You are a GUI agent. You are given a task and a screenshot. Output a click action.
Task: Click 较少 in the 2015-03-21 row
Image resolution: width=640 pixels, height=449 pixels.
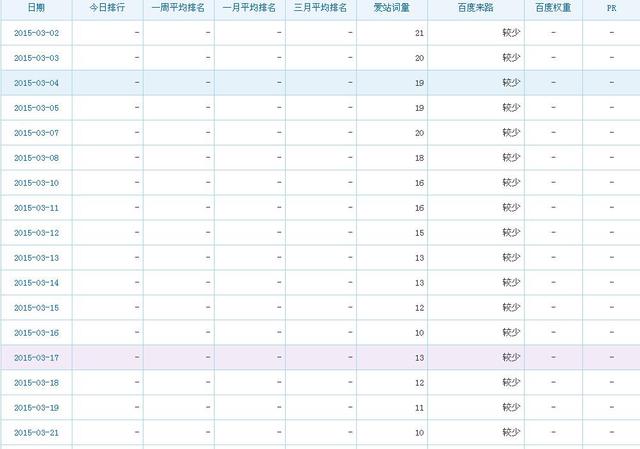[x=511, y=432]
